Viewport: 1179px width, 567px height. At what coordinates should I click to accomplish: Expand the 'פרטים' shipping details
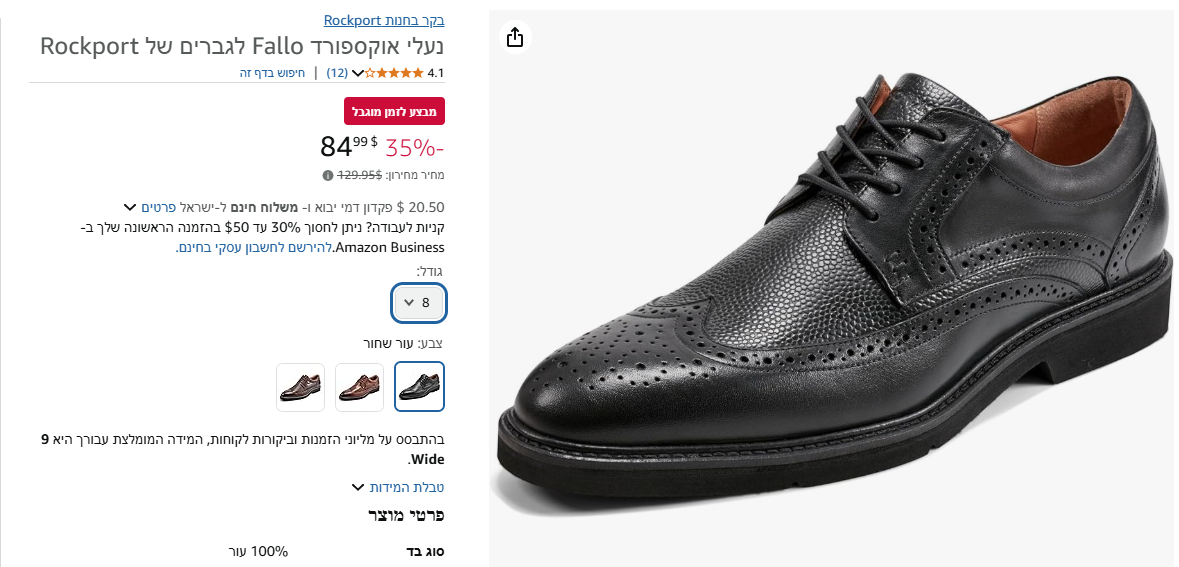click(158, 207)
